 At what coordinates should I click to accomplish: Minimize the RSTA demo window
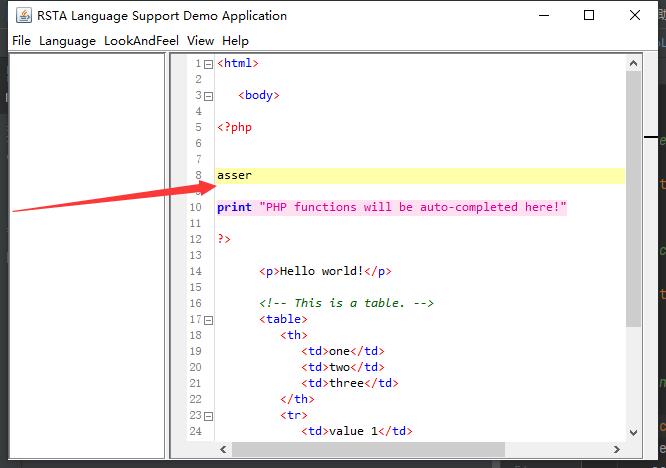point(544,15)
